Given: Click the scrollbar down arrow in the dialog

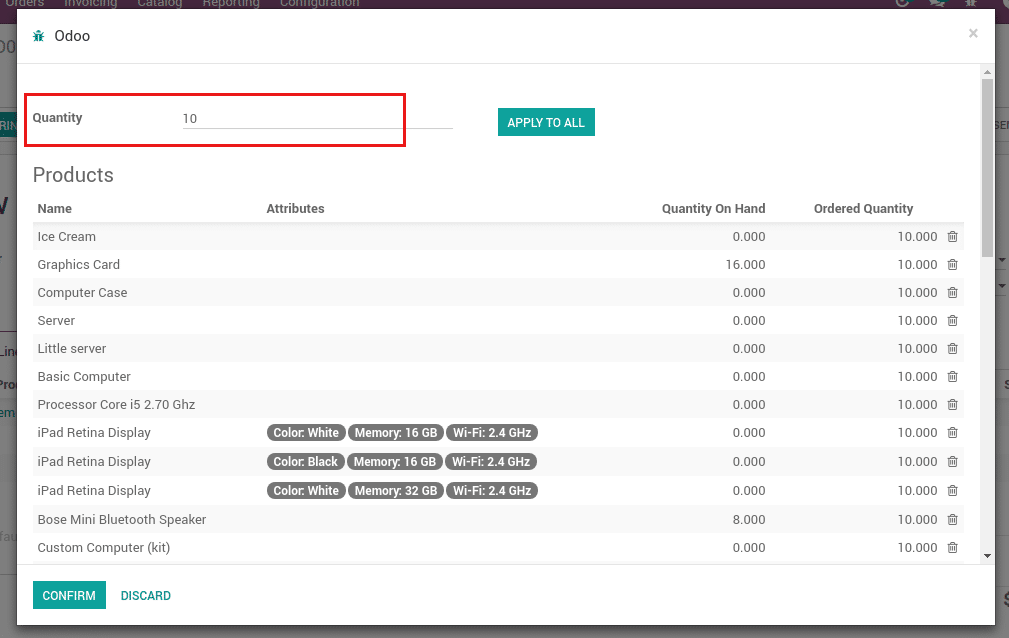Looking at the screenshot, I should (x=987, y=556).
